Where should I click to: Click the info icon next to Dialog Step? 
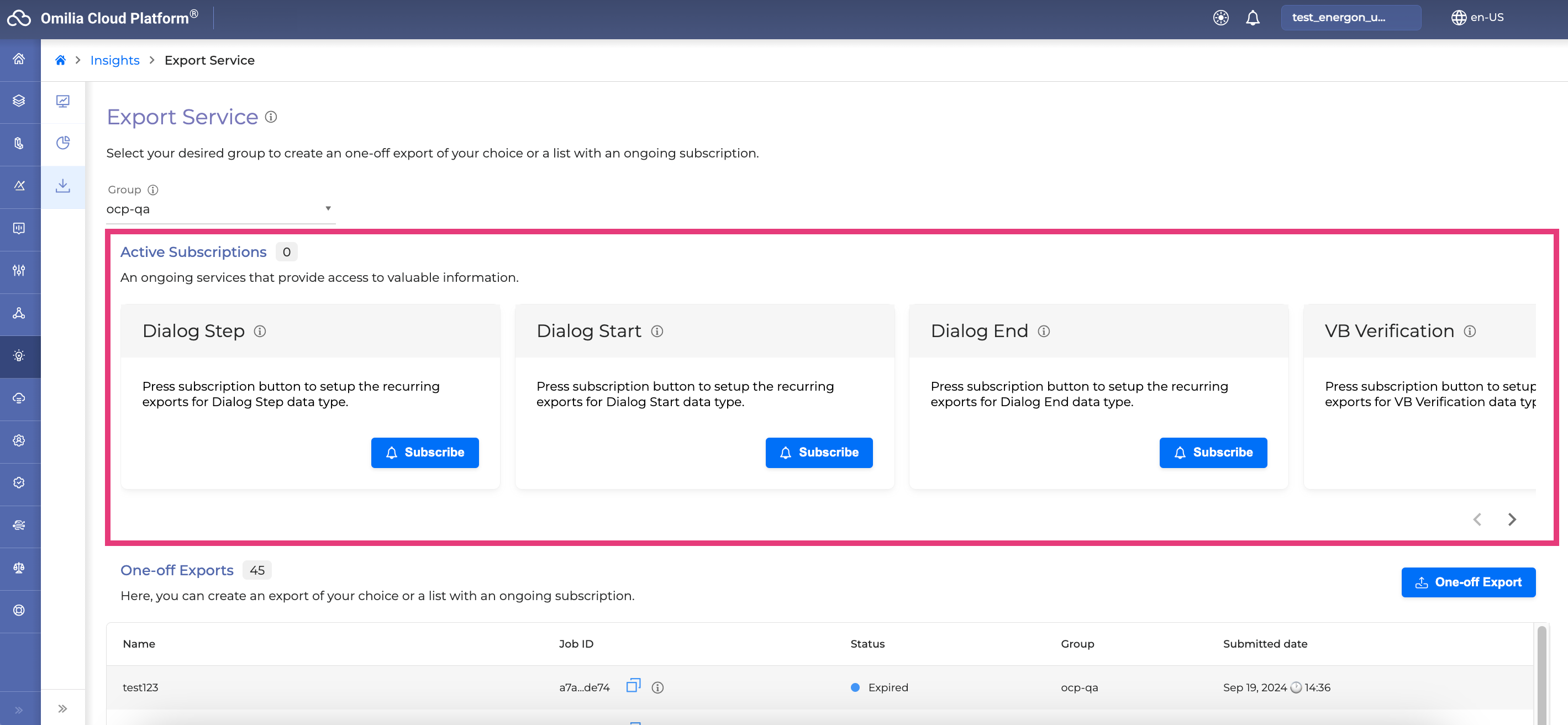coord(260,331)
